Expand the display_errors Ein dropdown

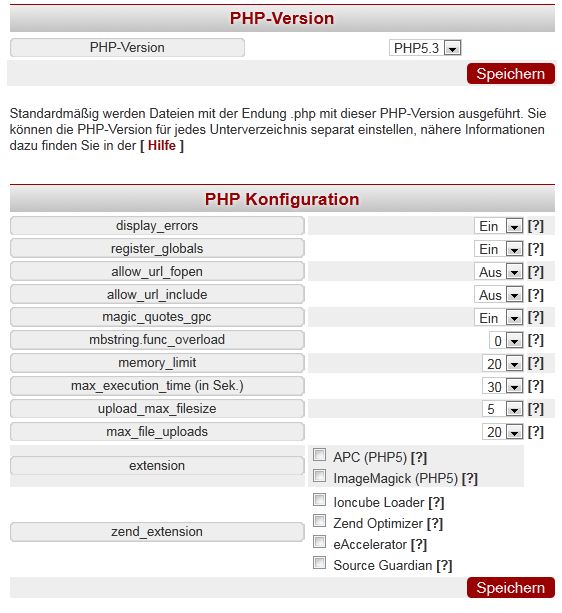point(498,226)
